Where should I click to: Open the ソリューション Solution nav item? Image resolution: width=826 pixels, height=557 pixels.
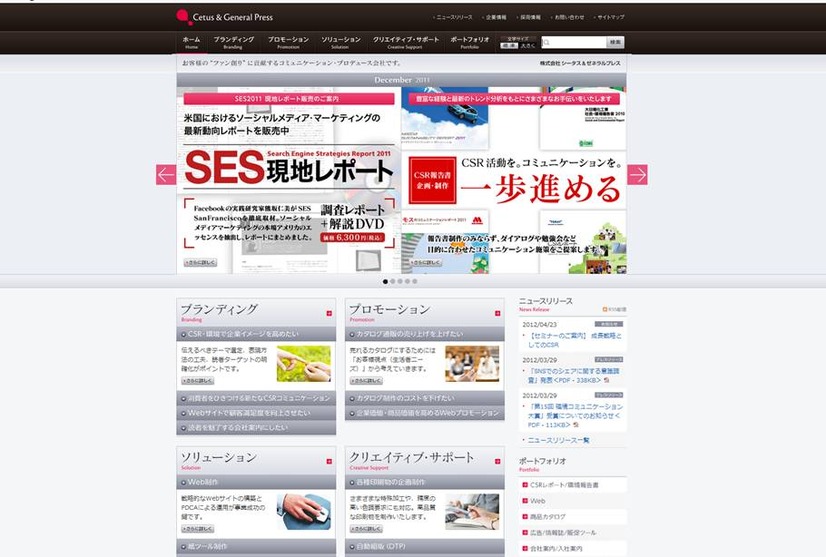pyautogui.click(x=341, y=43)
